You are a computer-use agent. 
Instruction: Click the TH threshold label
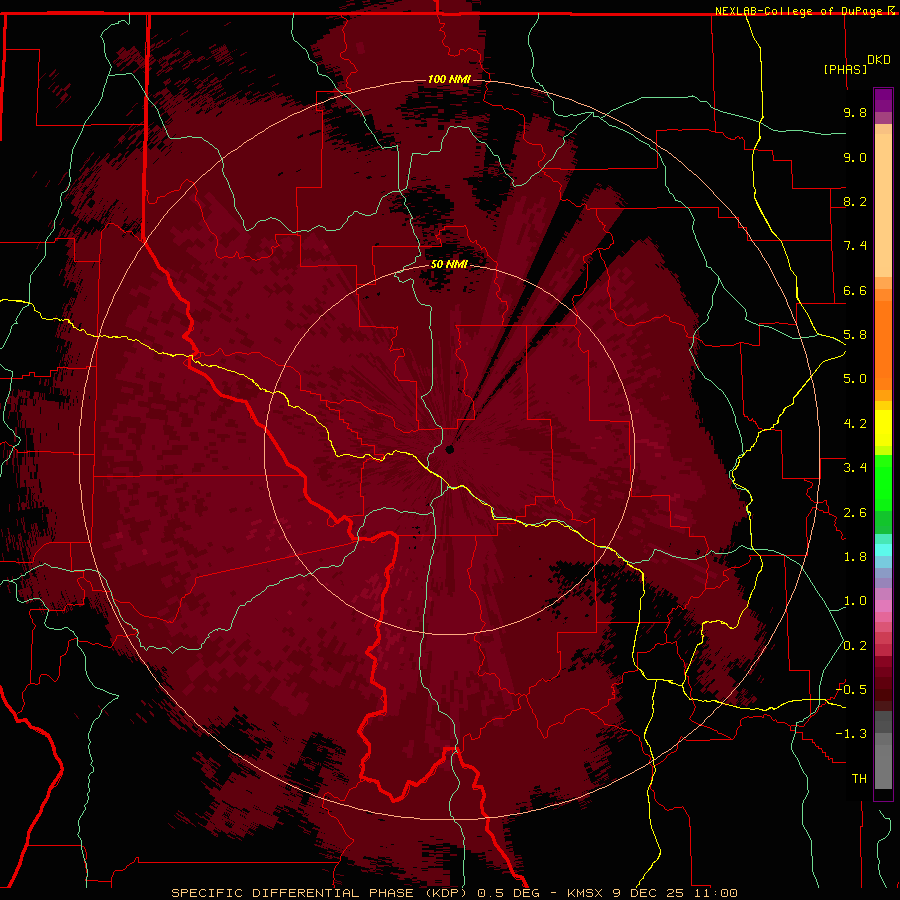tap(859, 779)
